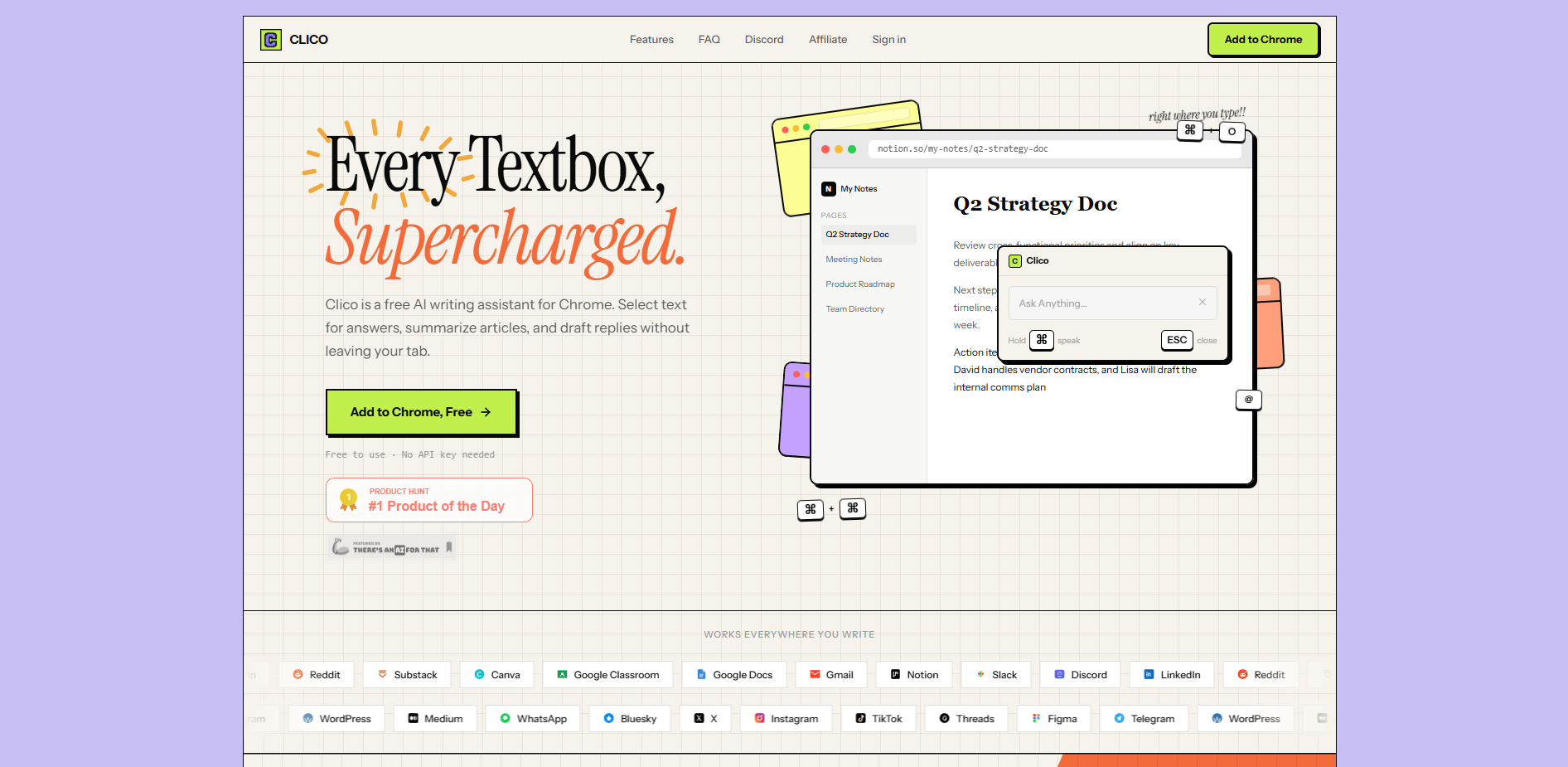Click the @ key badge
1568x767 pixels.
pos(1249,400)
